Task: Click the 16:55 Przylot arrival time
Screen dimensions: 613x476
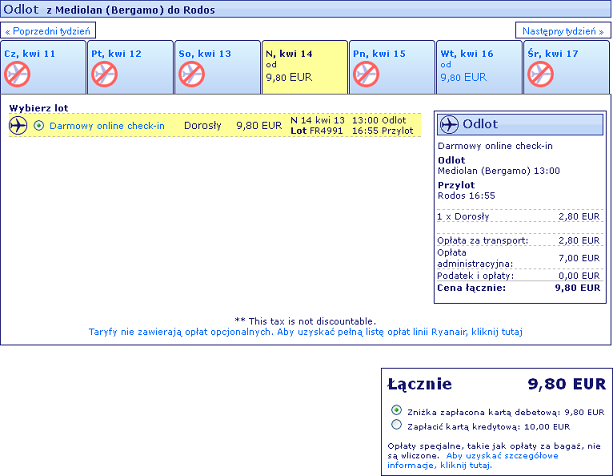Action: [382, 131]
